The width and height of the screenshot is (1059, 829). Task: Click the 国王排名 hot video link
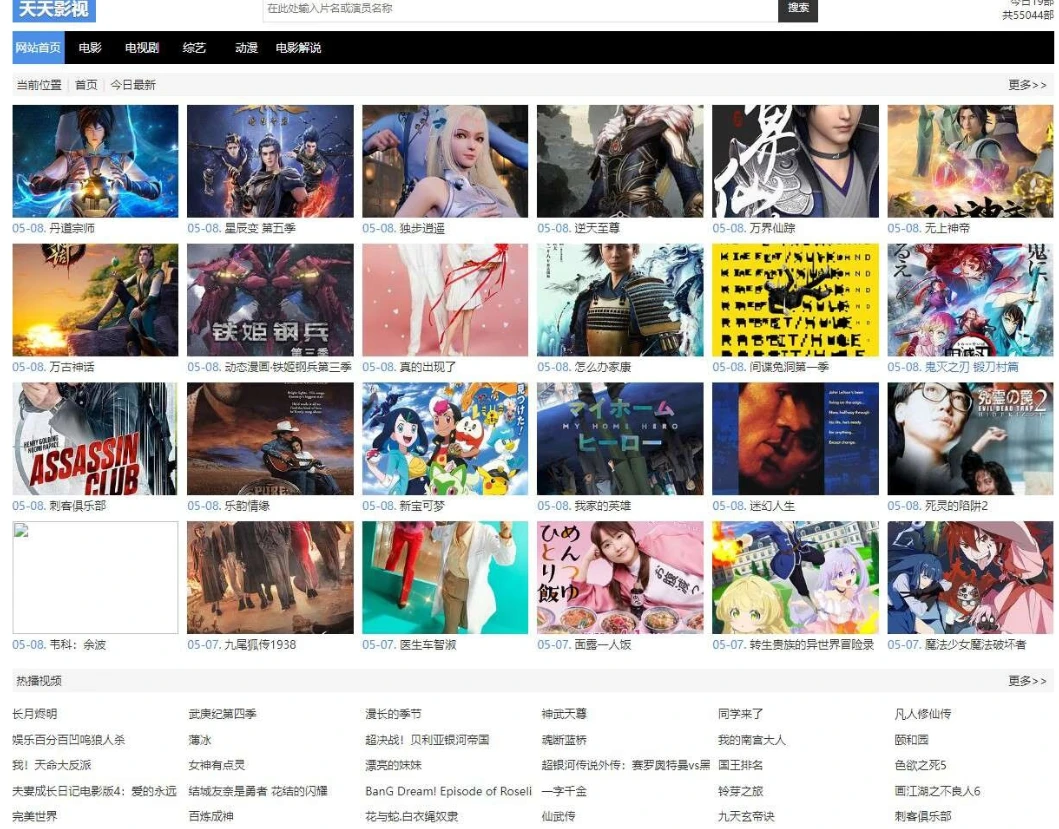[740, 765]
